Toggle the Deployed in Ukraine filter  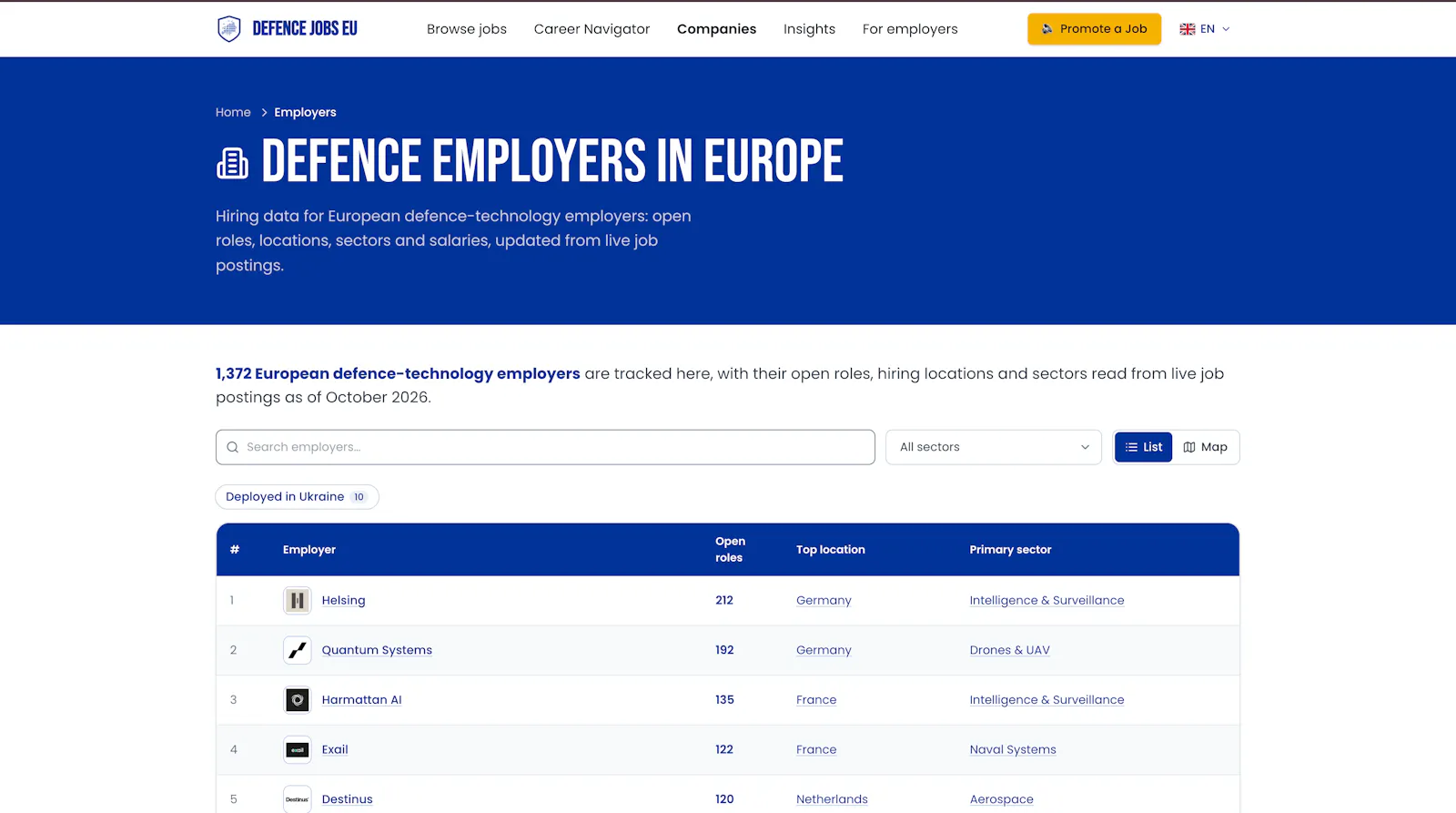click(297, 497)
